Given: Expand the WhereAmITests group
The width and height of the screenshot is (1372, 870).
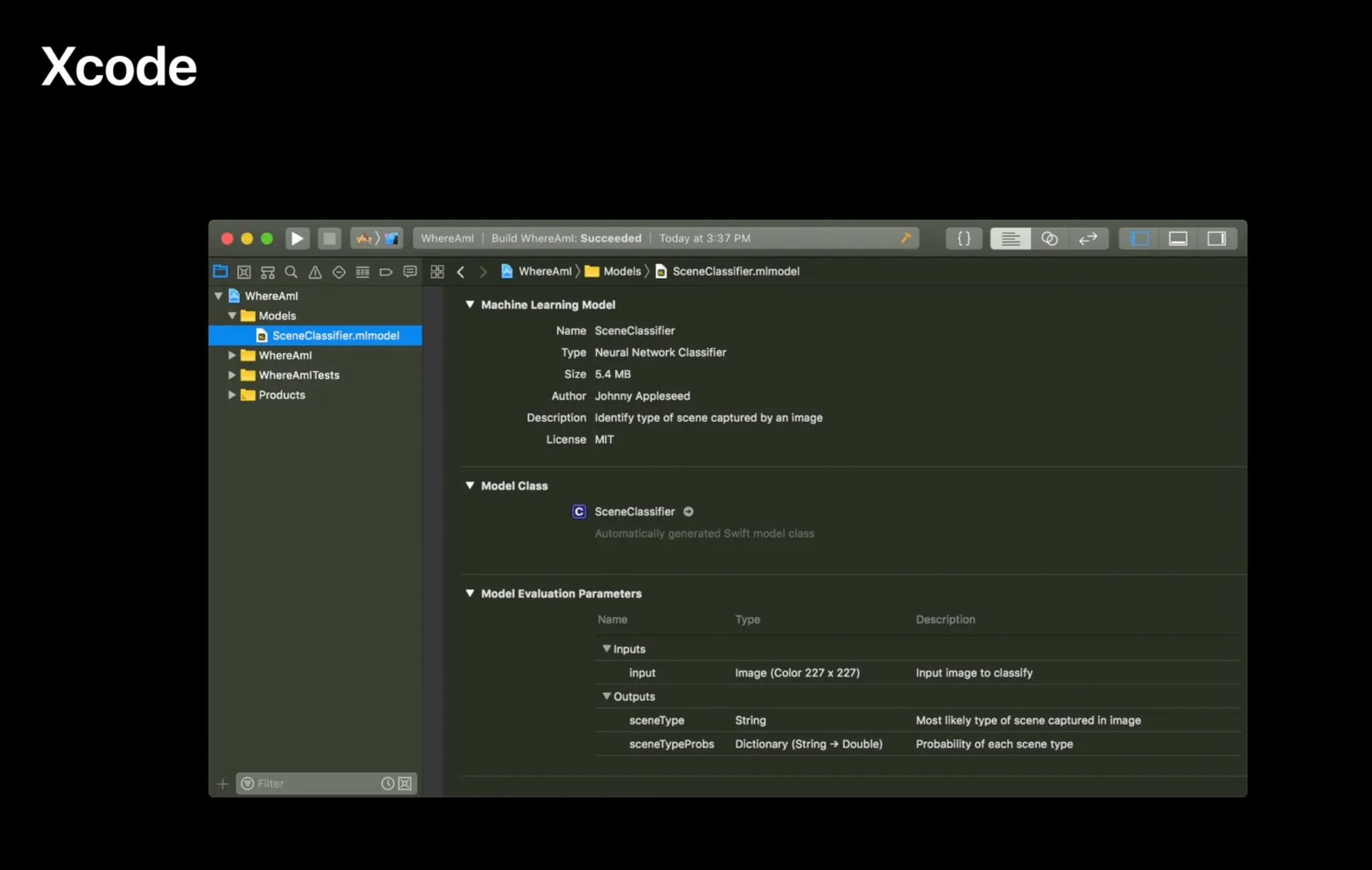Looking at the screenshot, I should click(232, 375).
